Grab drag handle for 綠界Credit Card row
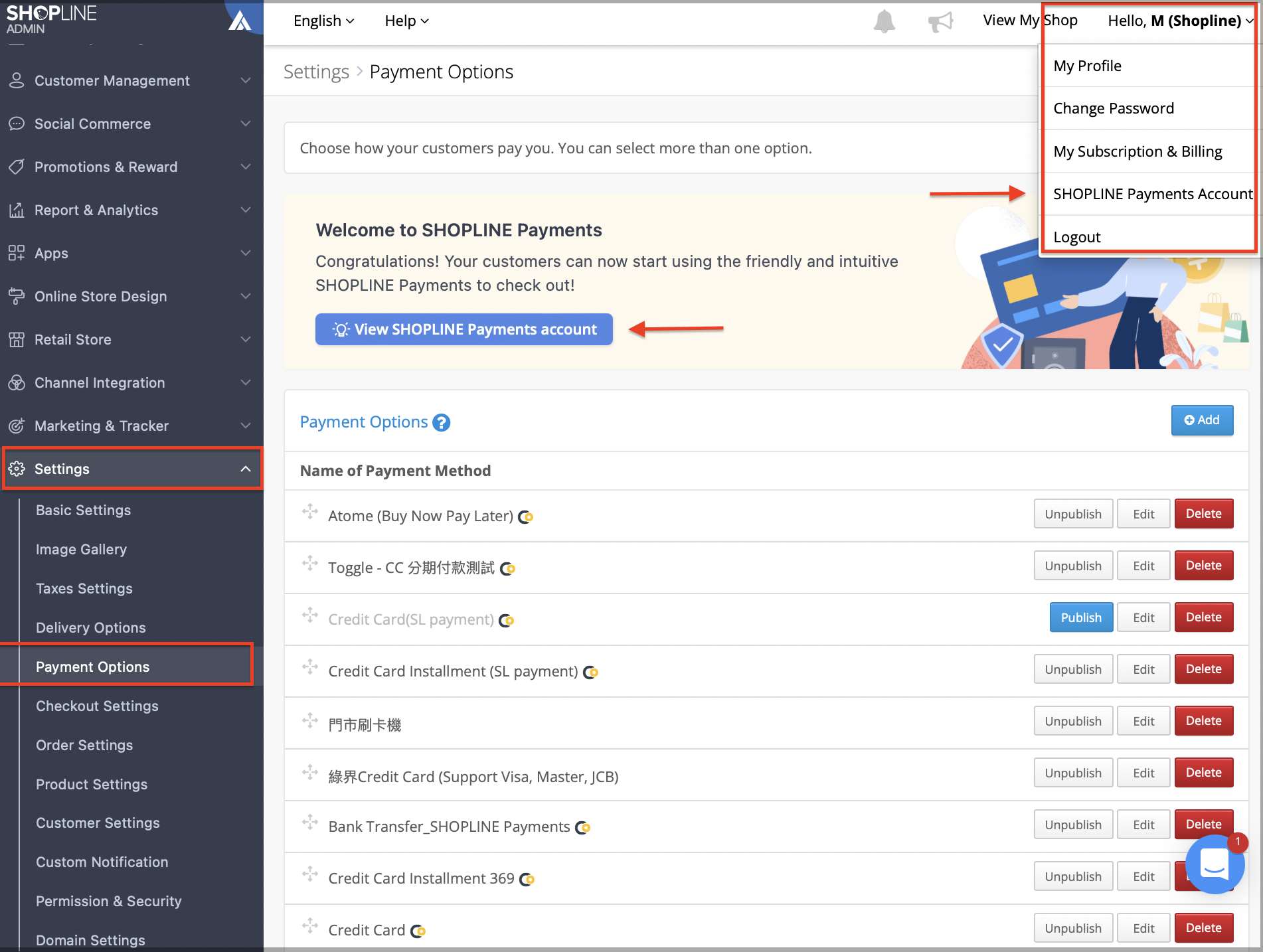The height and width of the screenshot is (952, 1263). [x=310, y=771]
